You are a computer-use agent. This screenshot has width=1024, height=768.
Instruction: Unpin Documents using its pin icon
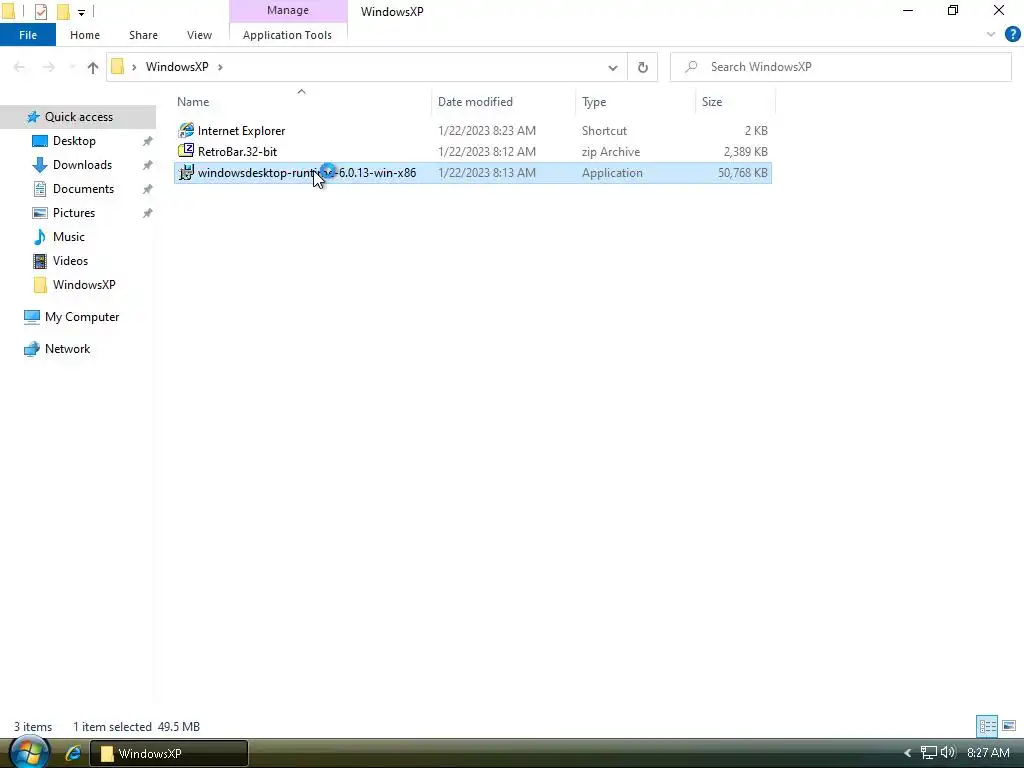coord(148,189)
